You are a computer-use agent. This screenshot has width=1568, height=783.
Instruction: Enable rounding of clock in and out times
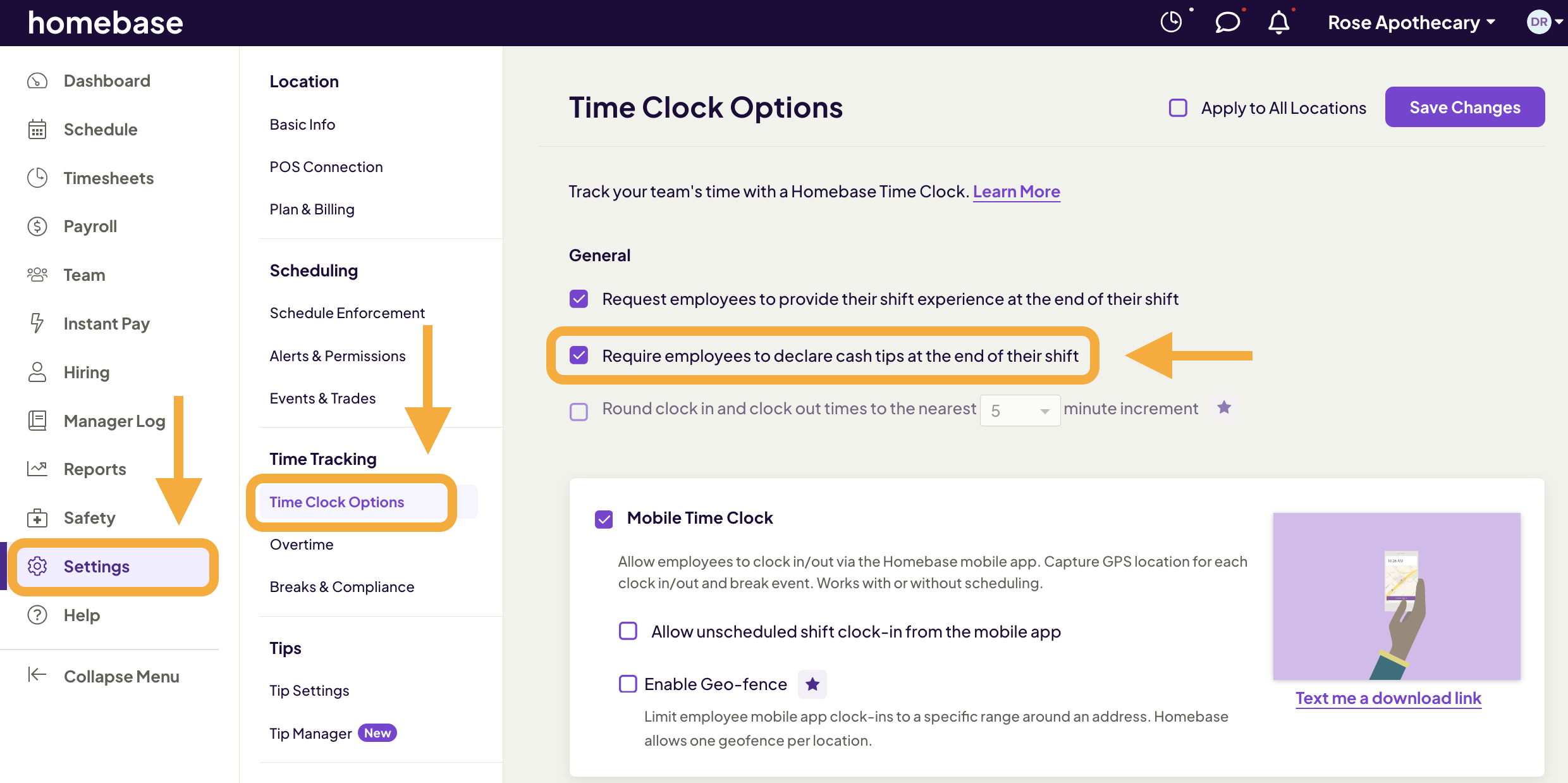[x=579, y=411]
